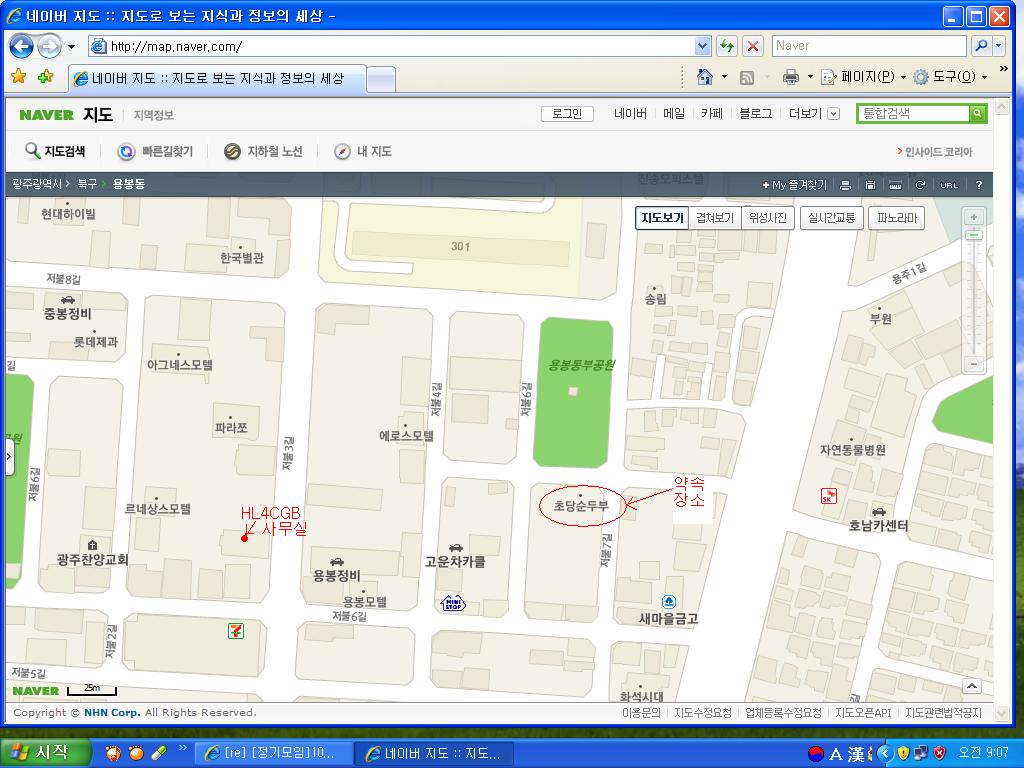This screenshot has height=768, width=1024.
Task: Focus the browser Naver search box
Action: coord(869,46)
